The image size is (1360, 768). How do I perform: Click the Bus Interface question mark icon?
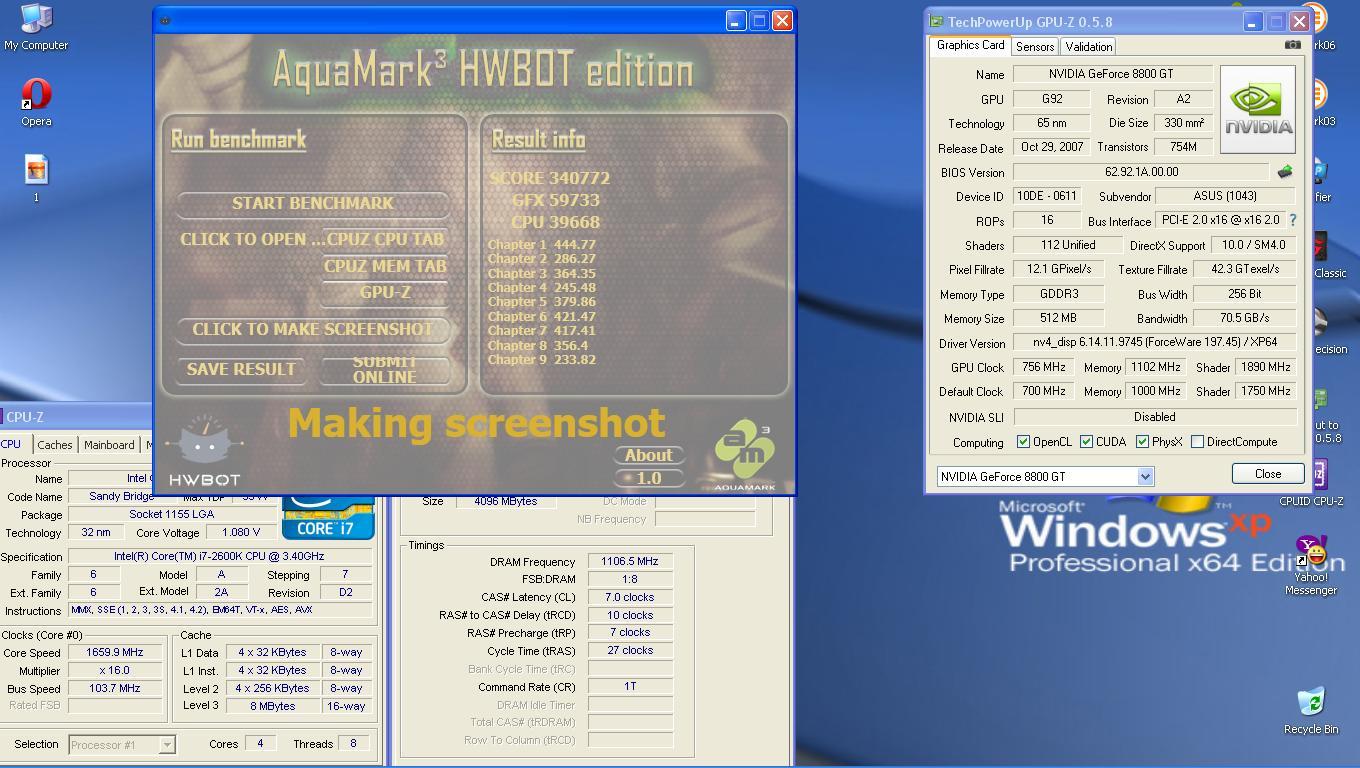[1292, 220]
